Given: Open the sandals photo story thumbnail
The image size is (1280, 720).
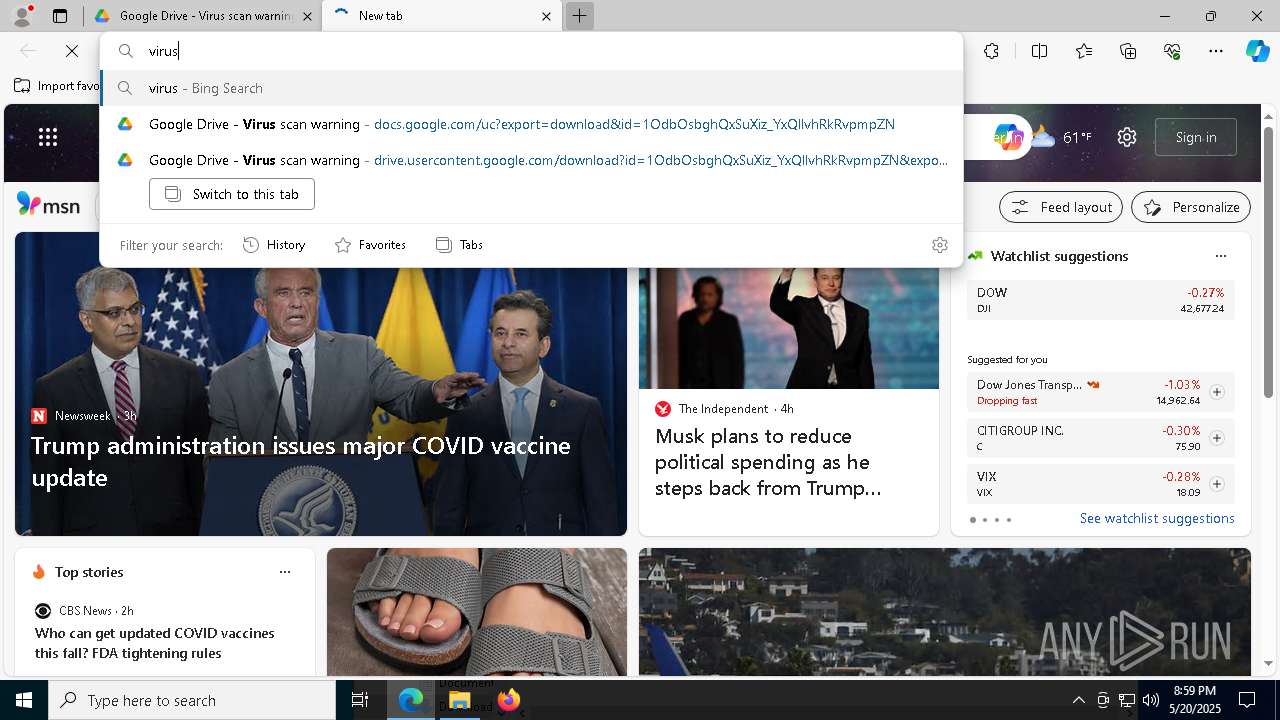Looking at the screenshot, I should click(x=477, y=612).
